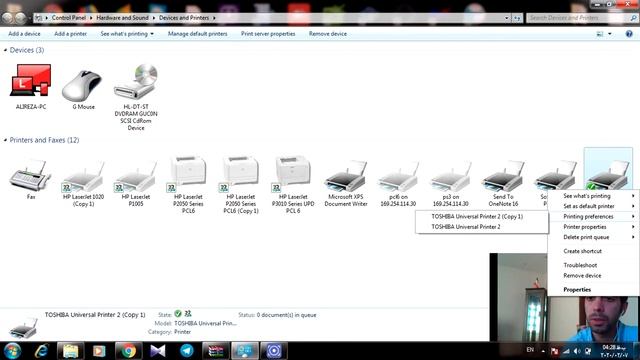The width and height of the screenshot is (640, 360).
Task: Click the media player taskbar icon
Action: (99, 351)
